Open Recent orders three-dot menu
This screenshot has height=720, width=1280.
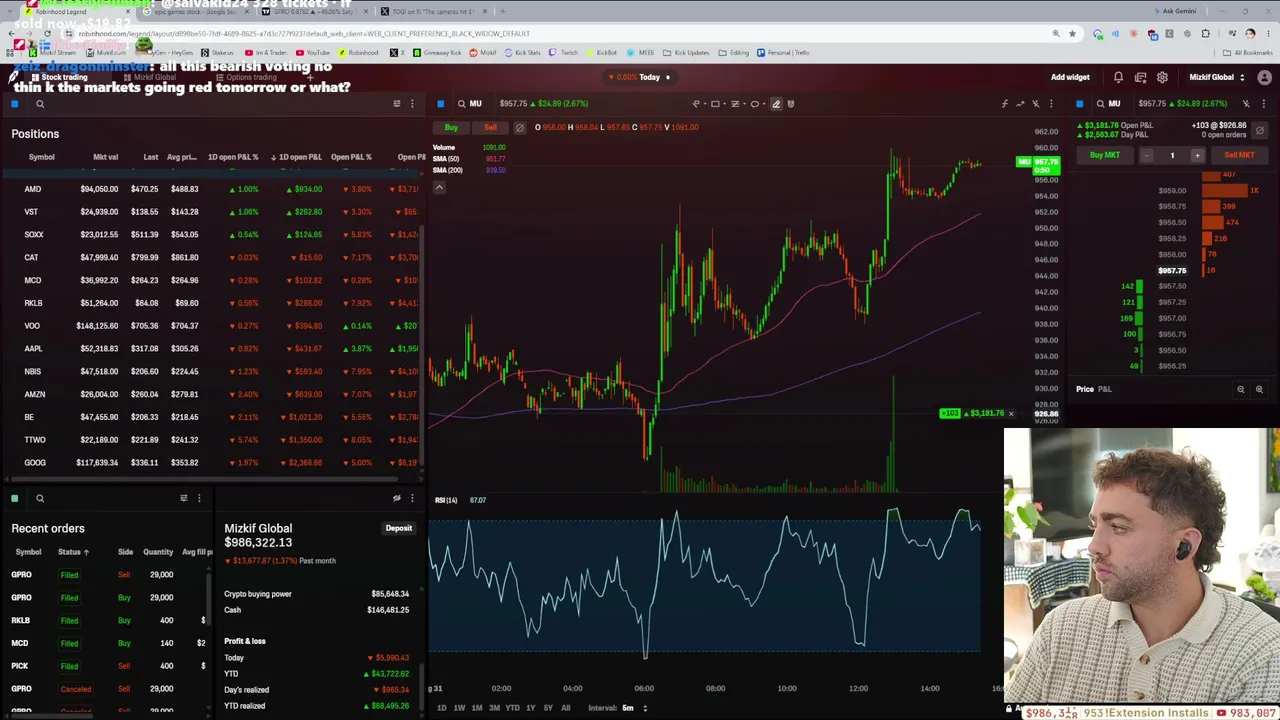coord(199,498)
